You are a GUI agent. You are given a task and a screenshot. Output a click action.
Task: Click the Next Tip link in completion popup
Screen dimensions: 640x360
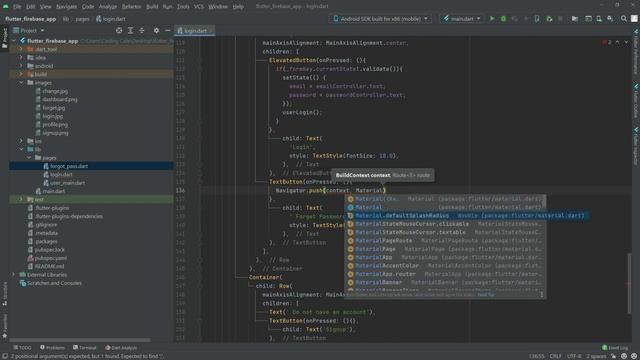point(486,295)
